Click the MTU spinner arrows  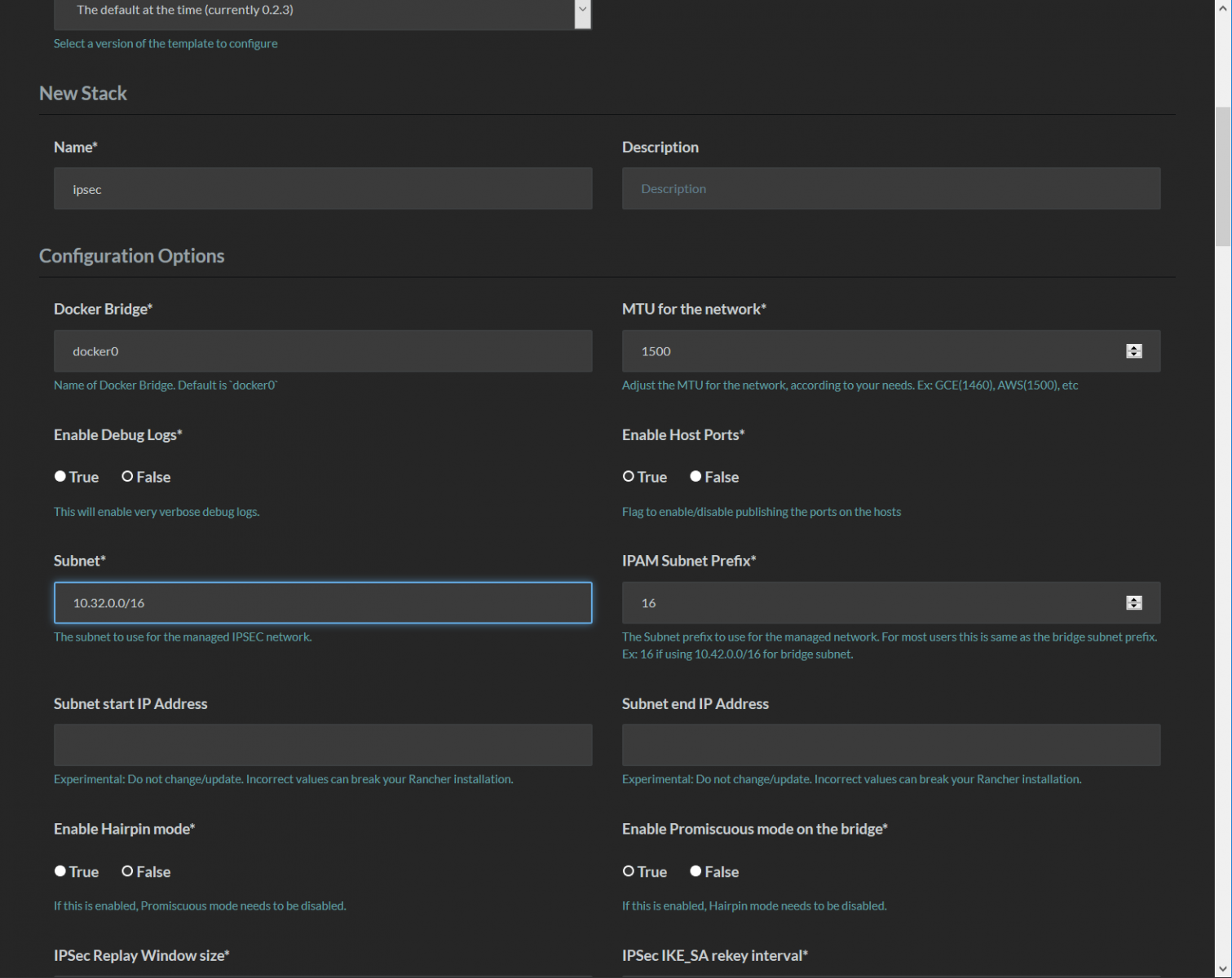click(x=1133, y=351)
